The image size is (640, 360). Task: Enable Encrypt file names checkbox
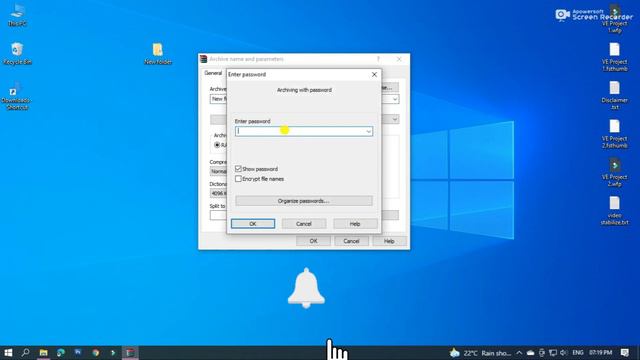pos(238,179)
